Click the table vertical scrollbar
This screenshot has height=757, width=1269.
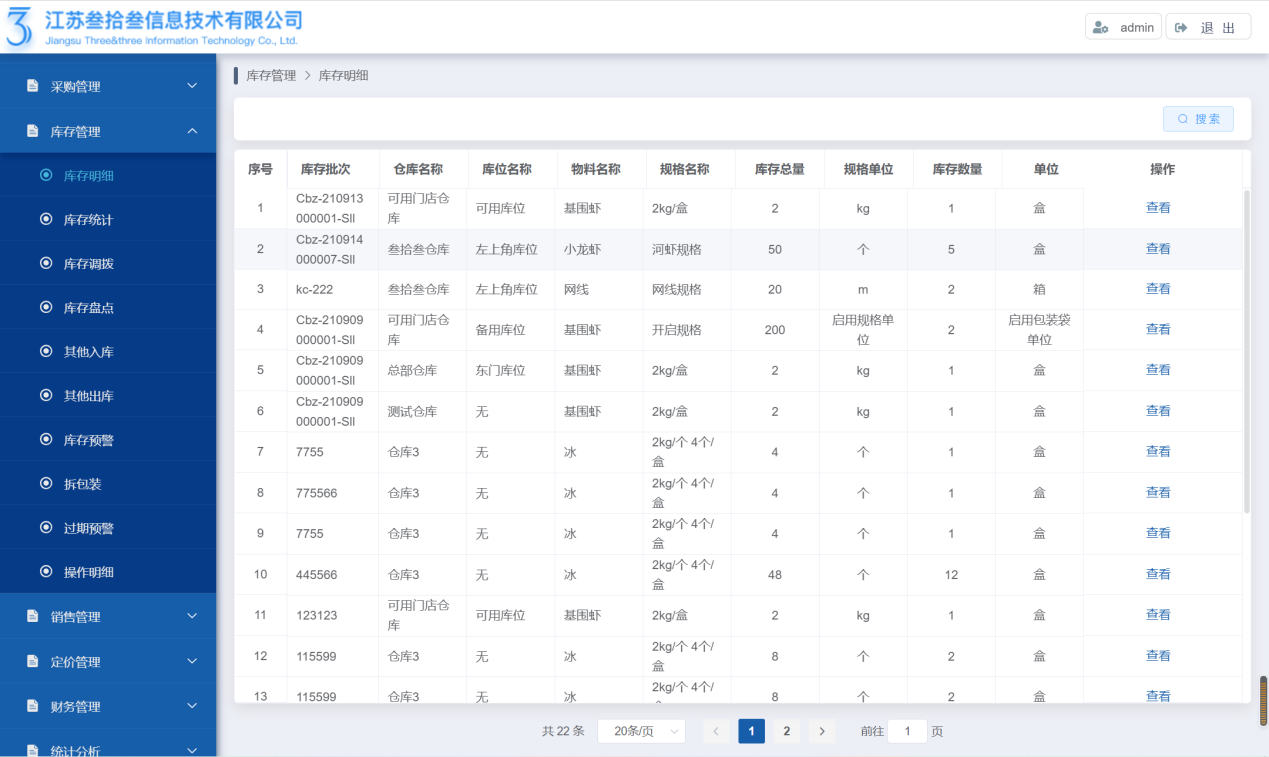click(x=1246, y=350)
